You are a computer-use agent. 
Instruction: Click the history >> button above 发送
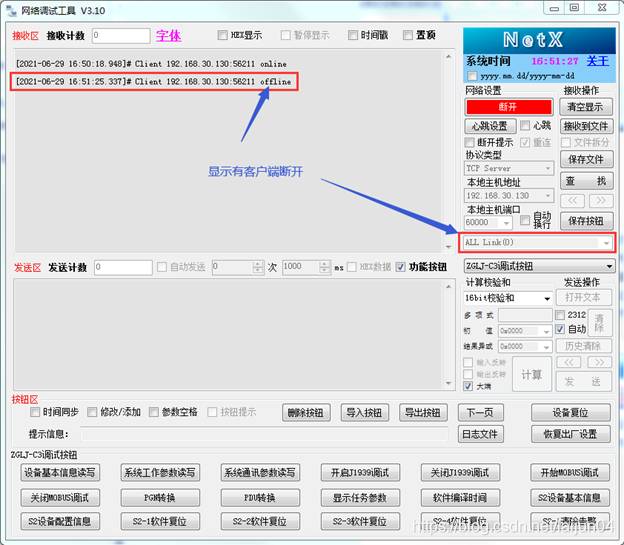point(600,362)
